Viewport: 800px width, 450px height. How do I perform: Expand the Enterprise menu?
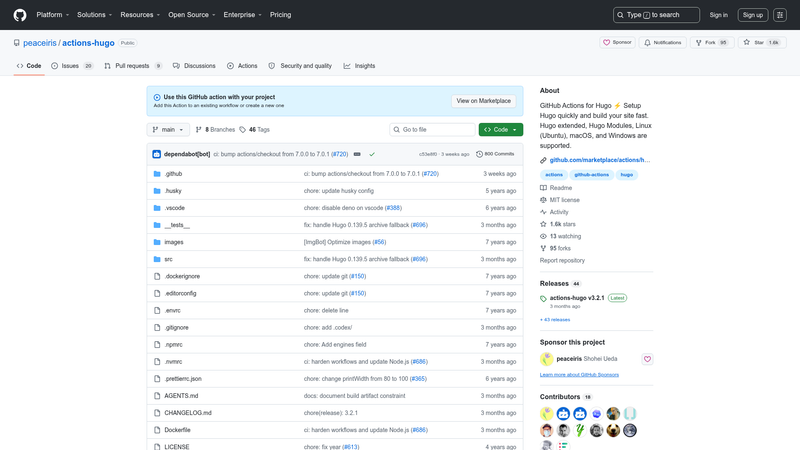[242, 15]
